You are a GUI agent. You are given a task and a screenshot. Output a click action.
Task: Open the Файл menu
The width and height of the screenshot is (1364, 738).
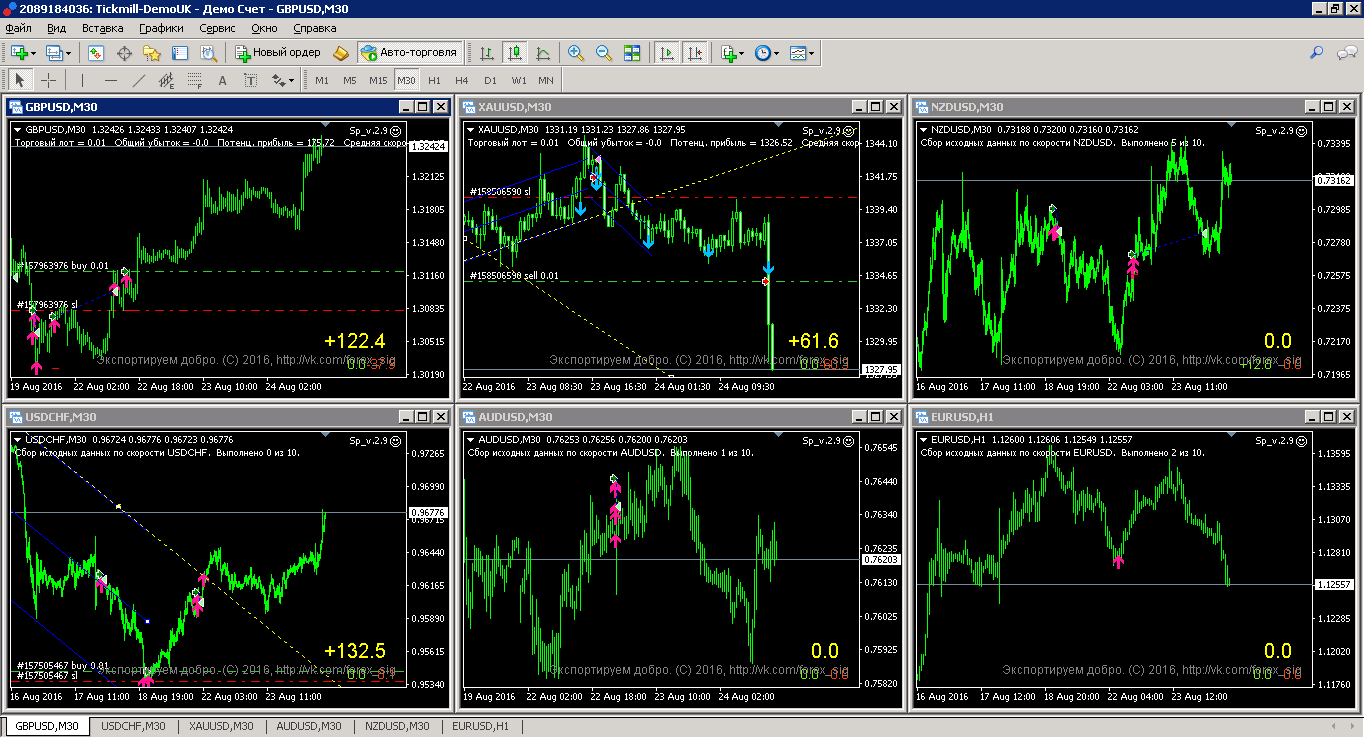(19, 28)
